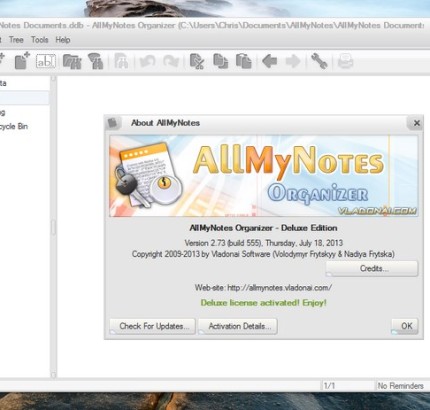Screen dimensions: 430x410
Task: Click the grayed find-in-note icon
Action: (121, 61)
